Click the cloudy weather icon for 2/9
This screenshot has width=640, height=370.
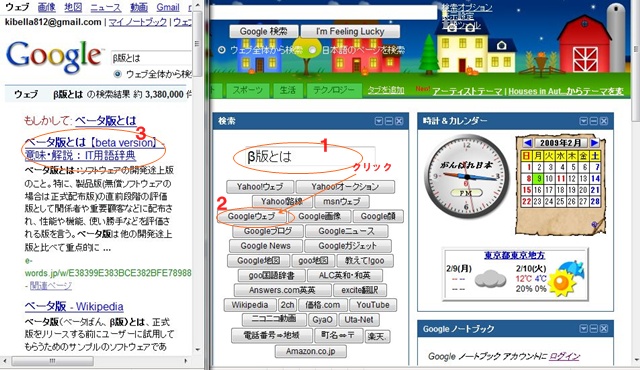tap(490, 279)
